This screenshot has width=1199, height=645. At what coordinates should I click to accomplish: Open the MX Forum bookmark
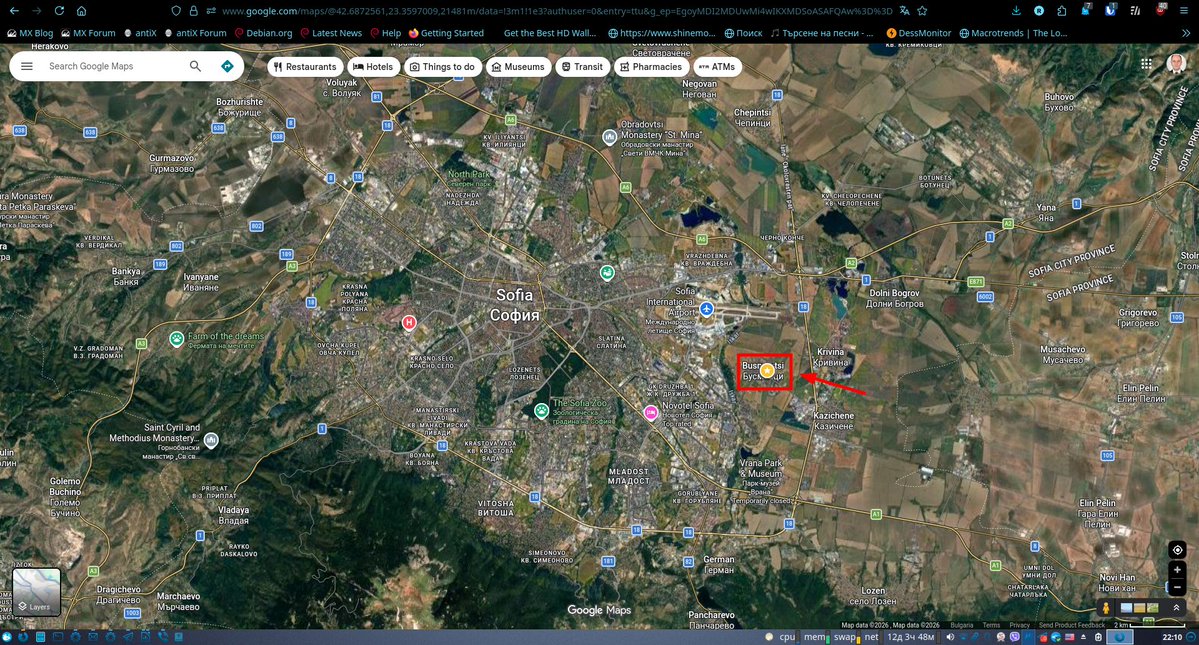coord(88,34)
